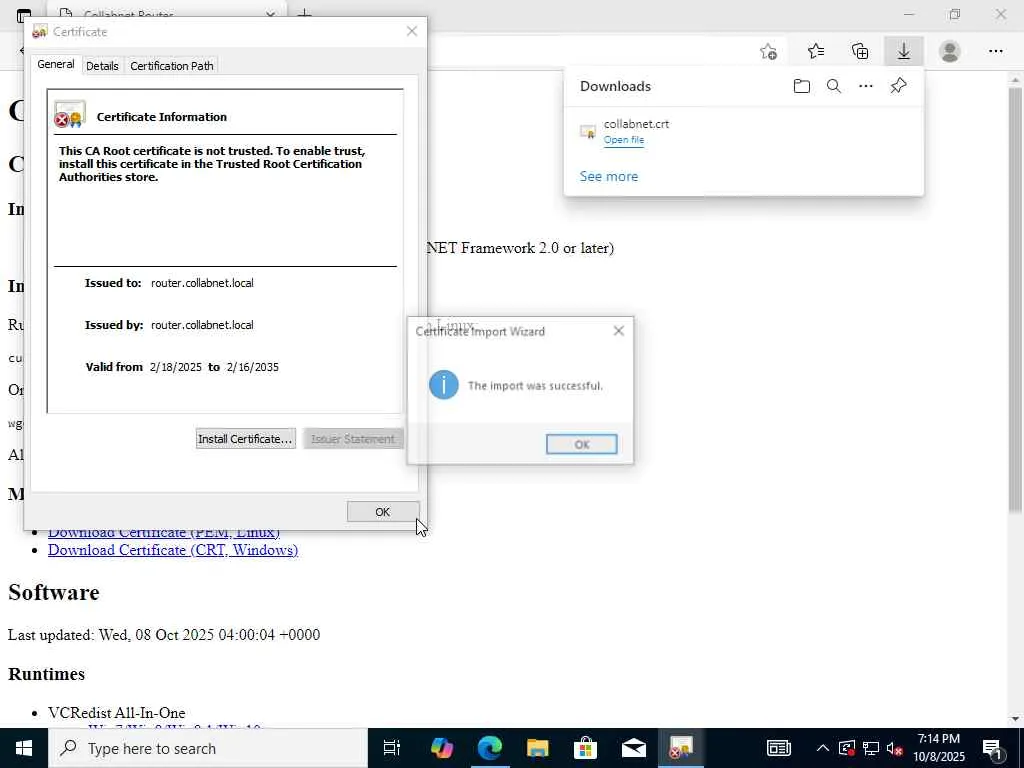Click the Certificate app taskbar icon
The width and height of the screenshot is (1024, 768).
click(681, 748)
